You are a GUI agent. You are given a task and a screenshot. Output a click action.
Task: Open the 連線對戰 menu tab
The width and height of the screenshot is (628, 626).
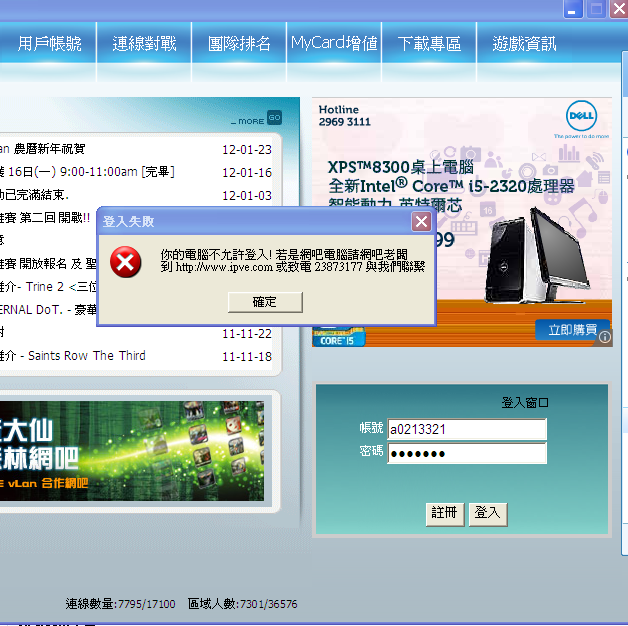pyautogui.click(x=144, y=44)
